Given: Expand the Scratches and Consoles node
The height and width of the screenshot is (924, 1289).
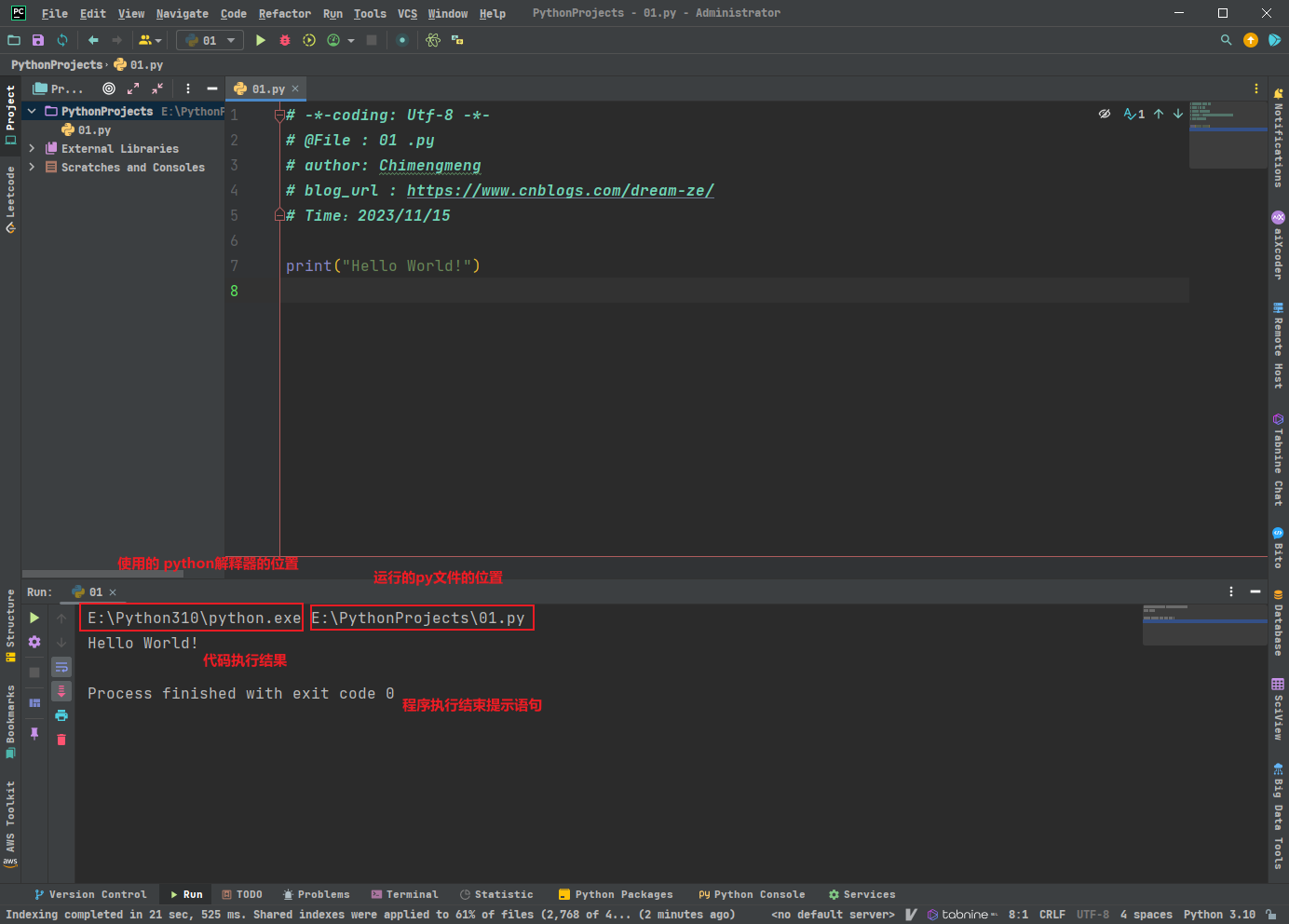Looking at the screenshot, I should tap(32, 167).
